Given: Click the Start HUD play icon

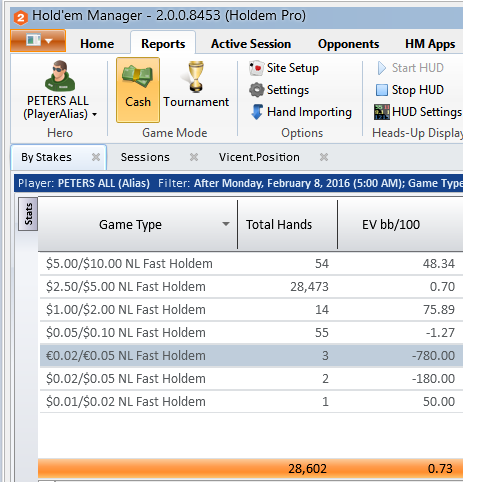Looking at the screenshot, I should point(382,68).
